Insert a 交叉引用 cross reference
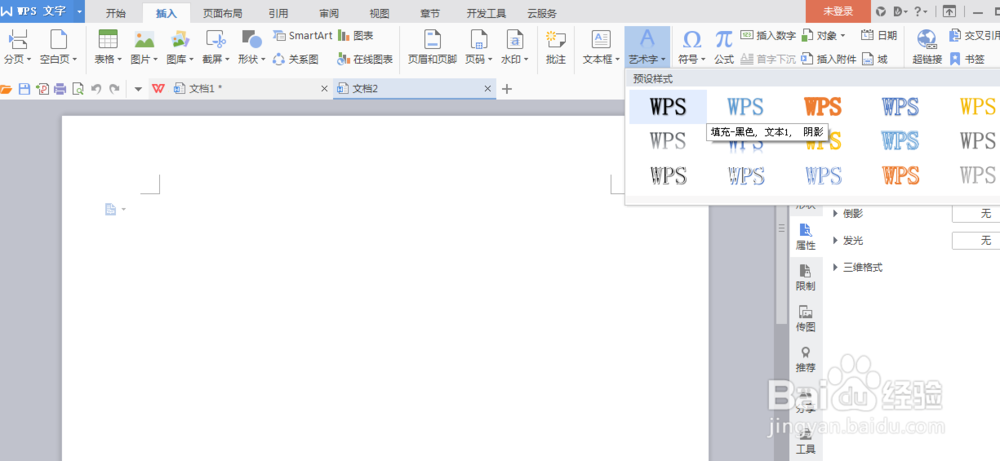The height and width of the screenshot is (461, 1000). click(x=974, y=36)
